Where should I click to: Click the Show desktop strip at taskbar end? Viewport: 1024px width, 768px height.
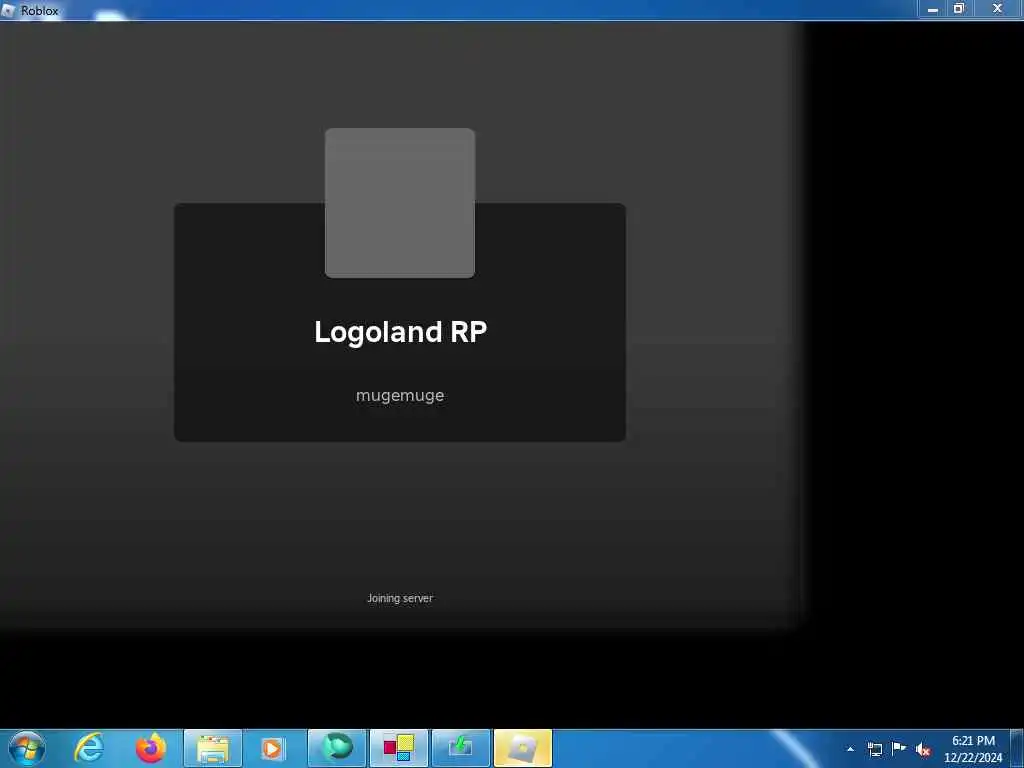pos(1017,748)
